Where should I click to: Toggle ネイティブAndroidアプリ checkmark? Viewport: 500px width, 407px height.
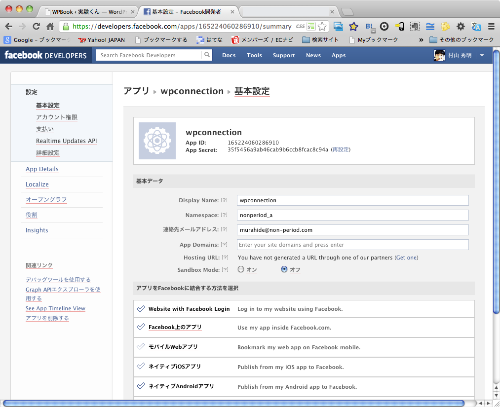(141, 386)
